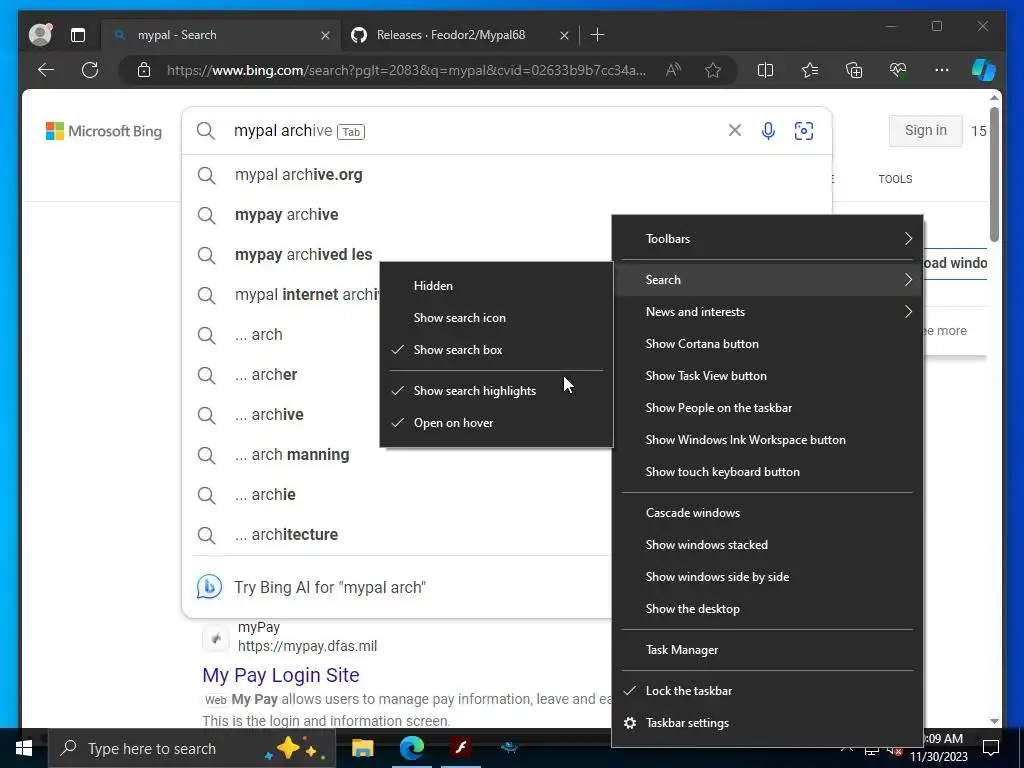Select the Hidden search option
Screen dimensions: 1024x768
point(496,285)
